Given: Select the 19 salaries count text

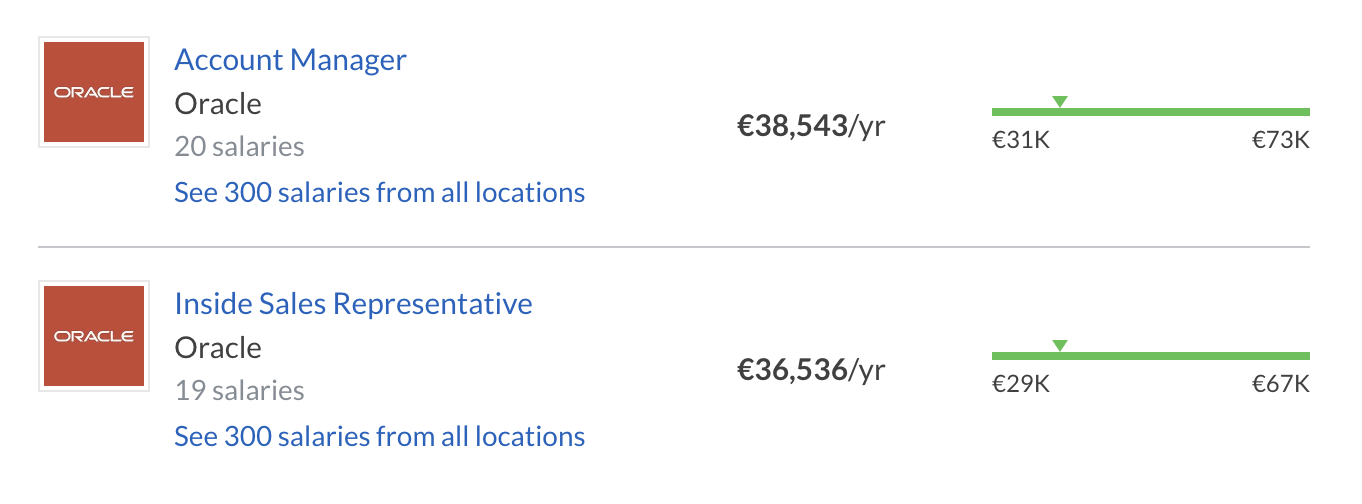Looking at the screenshot, I should (240, 391).
